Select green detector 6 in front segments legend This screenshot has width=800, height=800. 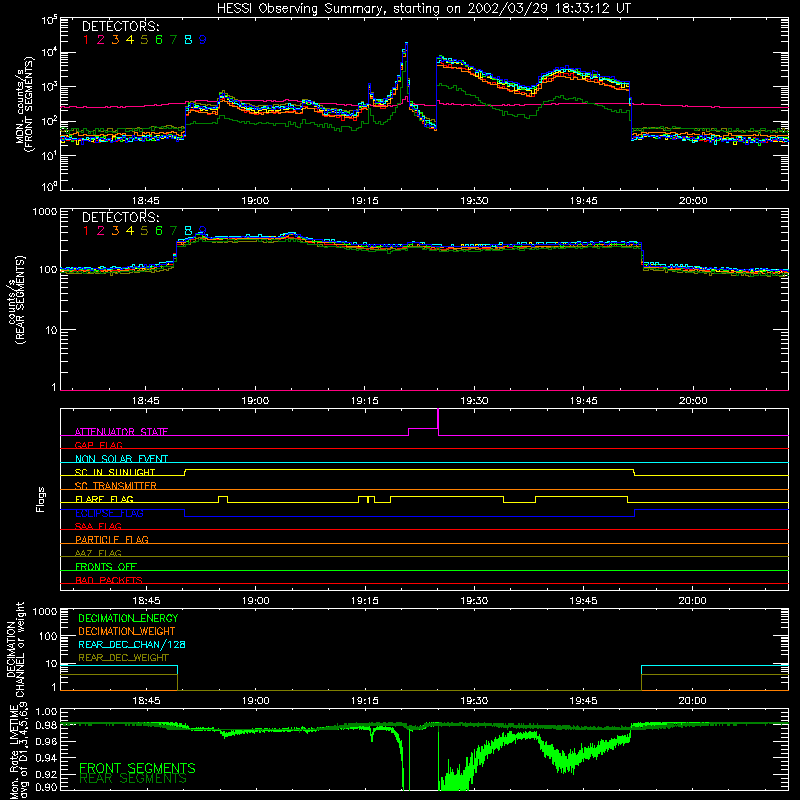[x=159, y=40]
